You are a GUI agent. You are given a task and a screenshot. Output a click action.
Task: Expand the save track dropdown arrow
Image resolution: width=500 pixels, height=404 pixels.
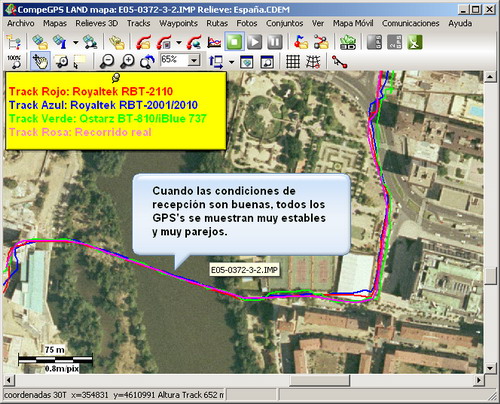click(x=179, y=43)
